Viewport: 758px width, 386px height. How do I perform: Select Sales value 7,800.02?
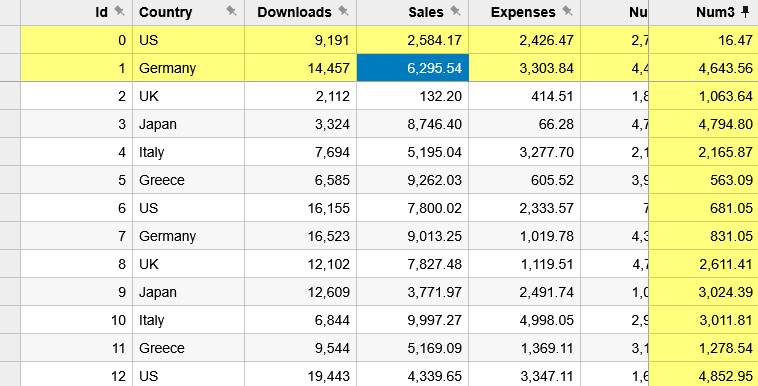(413, 208)
